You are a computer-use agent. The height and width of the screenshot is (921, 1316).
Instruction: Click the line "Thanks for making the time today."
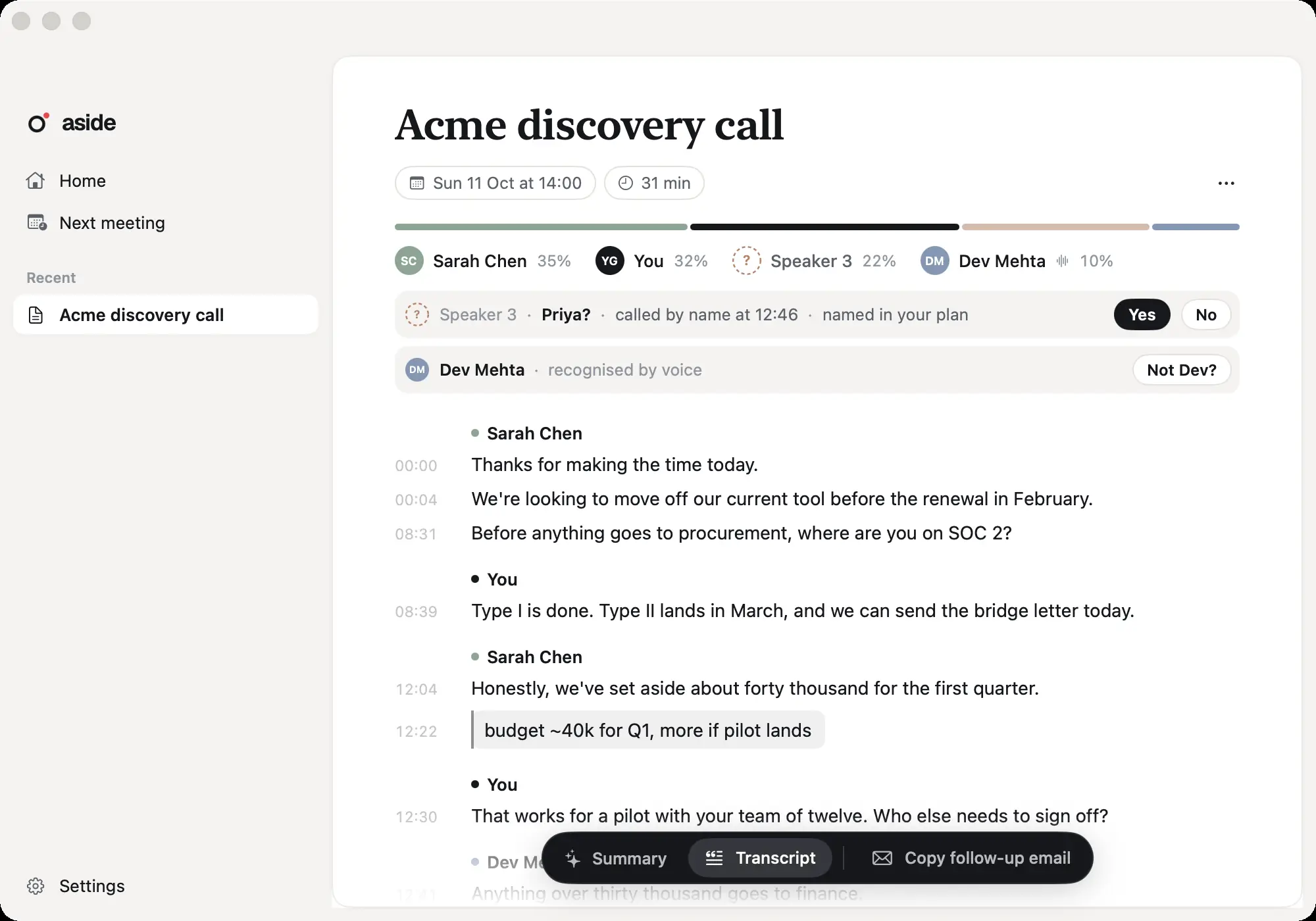[x=615, y=464]
